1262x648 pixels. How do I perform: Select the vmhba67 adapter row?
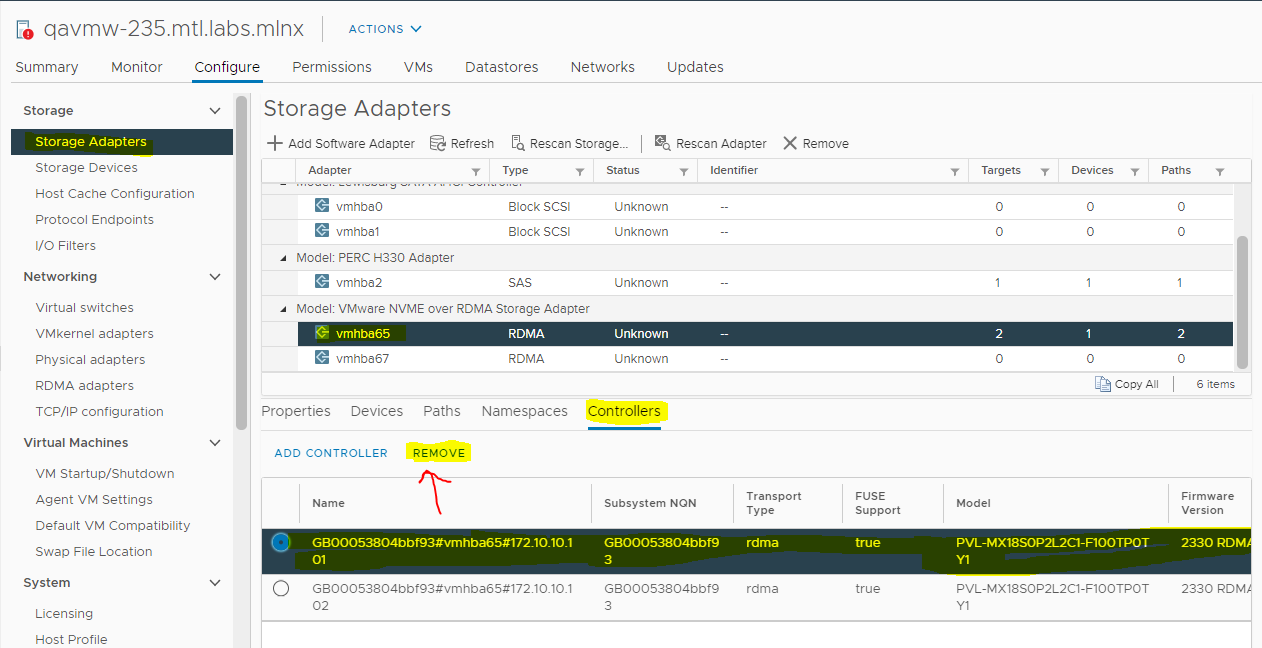pos(747,358)
